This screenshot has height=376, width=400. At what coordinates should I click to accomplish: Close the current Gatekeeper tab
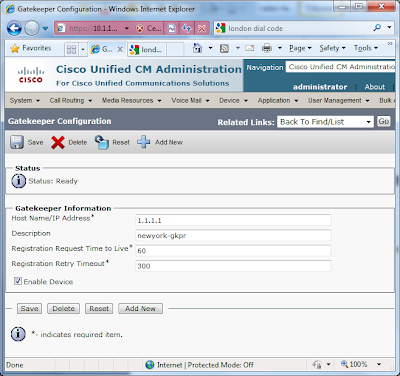tap(120, 50)
